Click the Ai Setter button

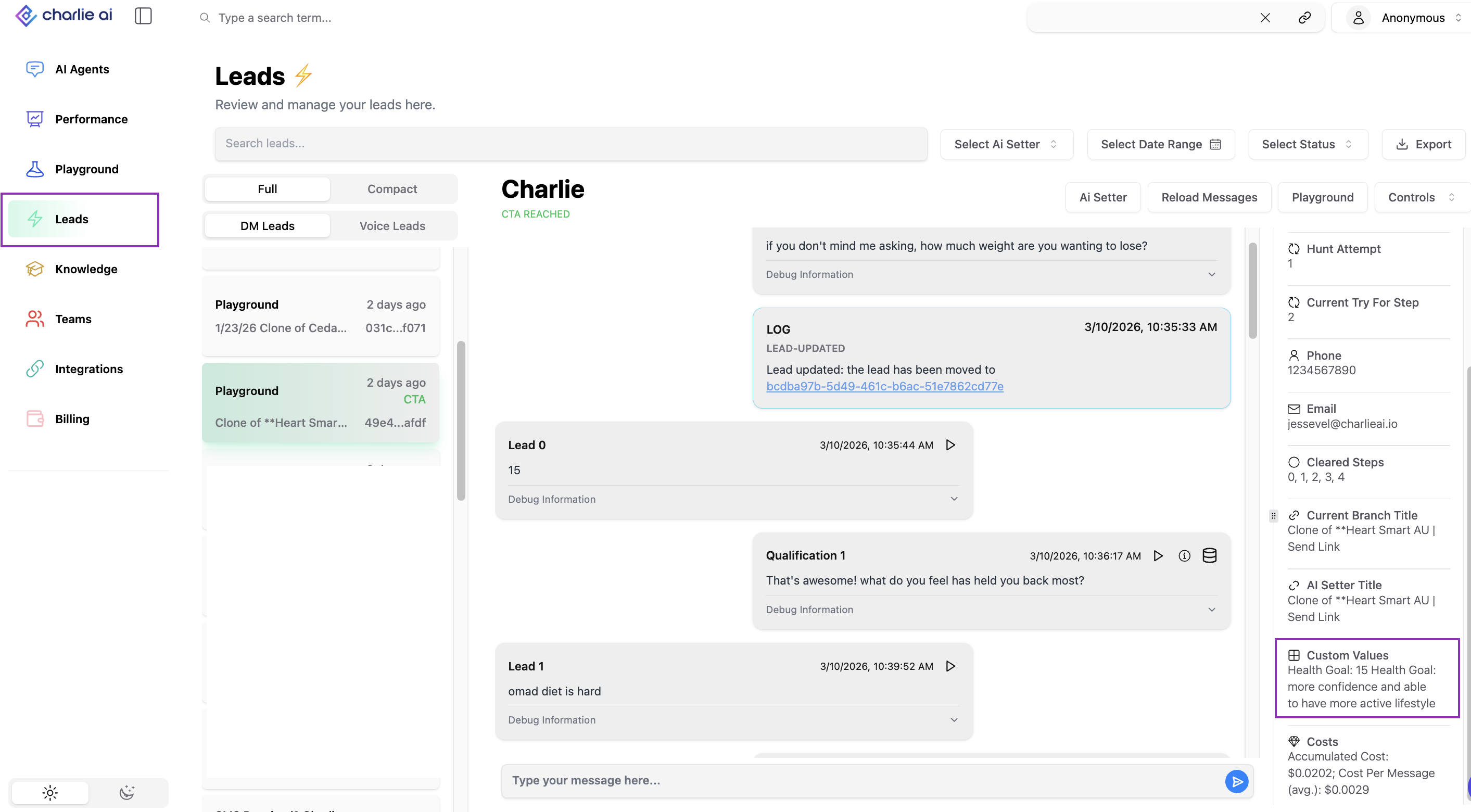(1102, 198)
